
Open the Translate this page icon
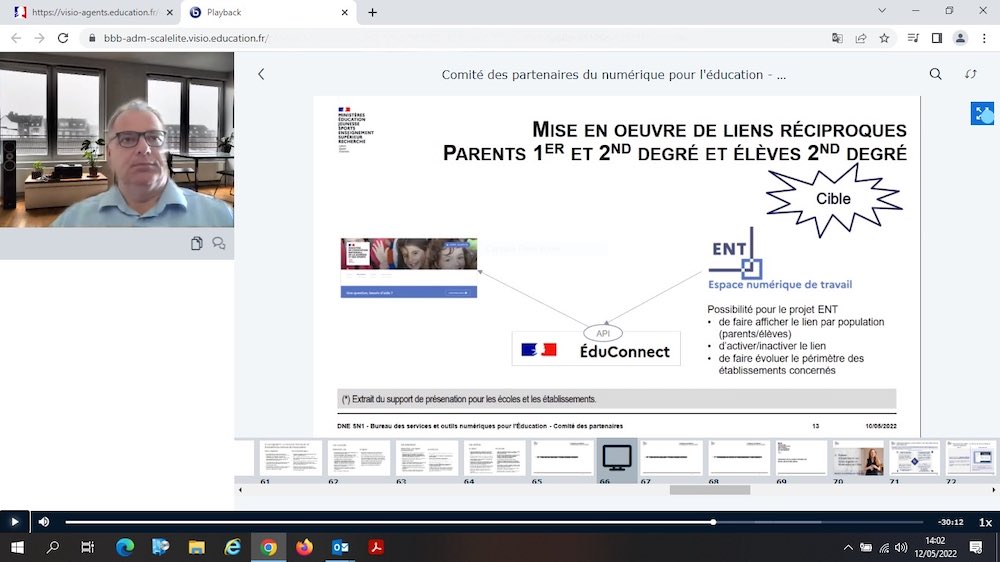click(x=837, y=38)
